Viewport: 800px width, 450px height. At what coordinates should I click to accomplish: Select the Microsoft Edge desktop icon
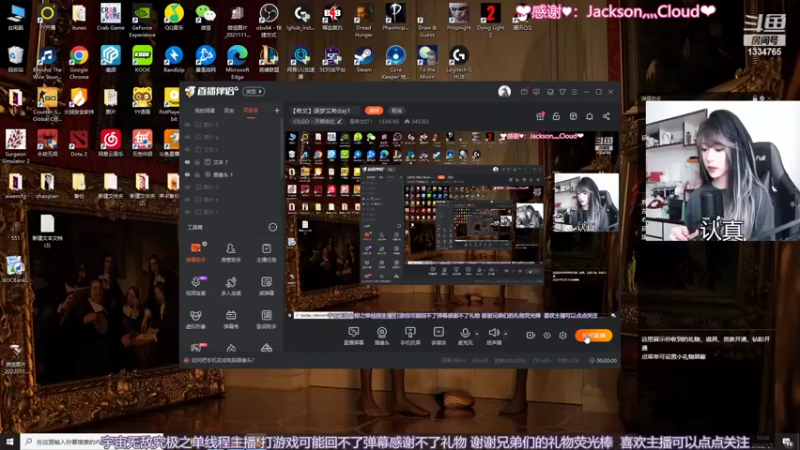[237, 62]
